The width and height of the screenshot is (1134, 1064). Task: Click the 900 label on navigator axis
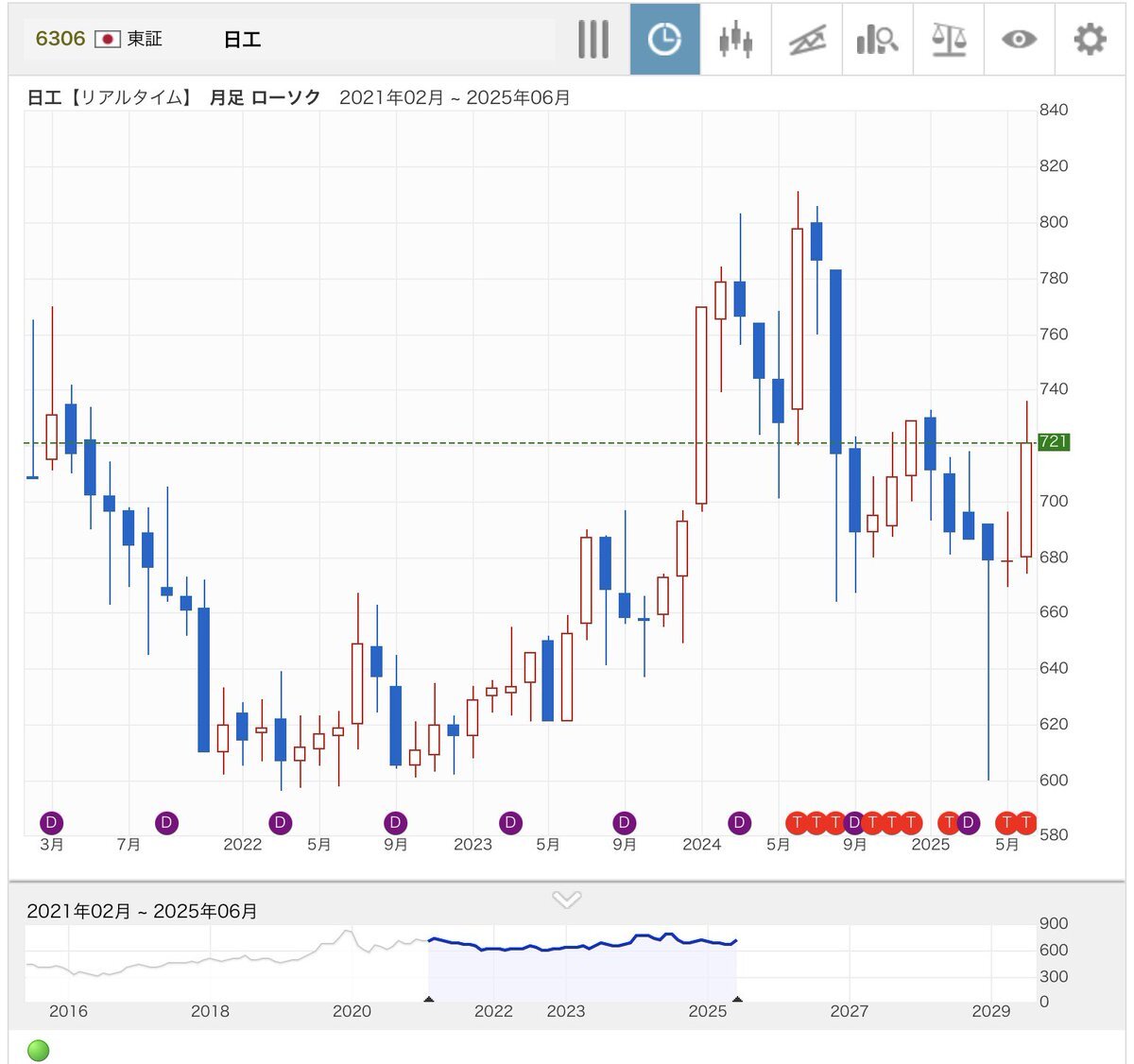(1054, 923)
